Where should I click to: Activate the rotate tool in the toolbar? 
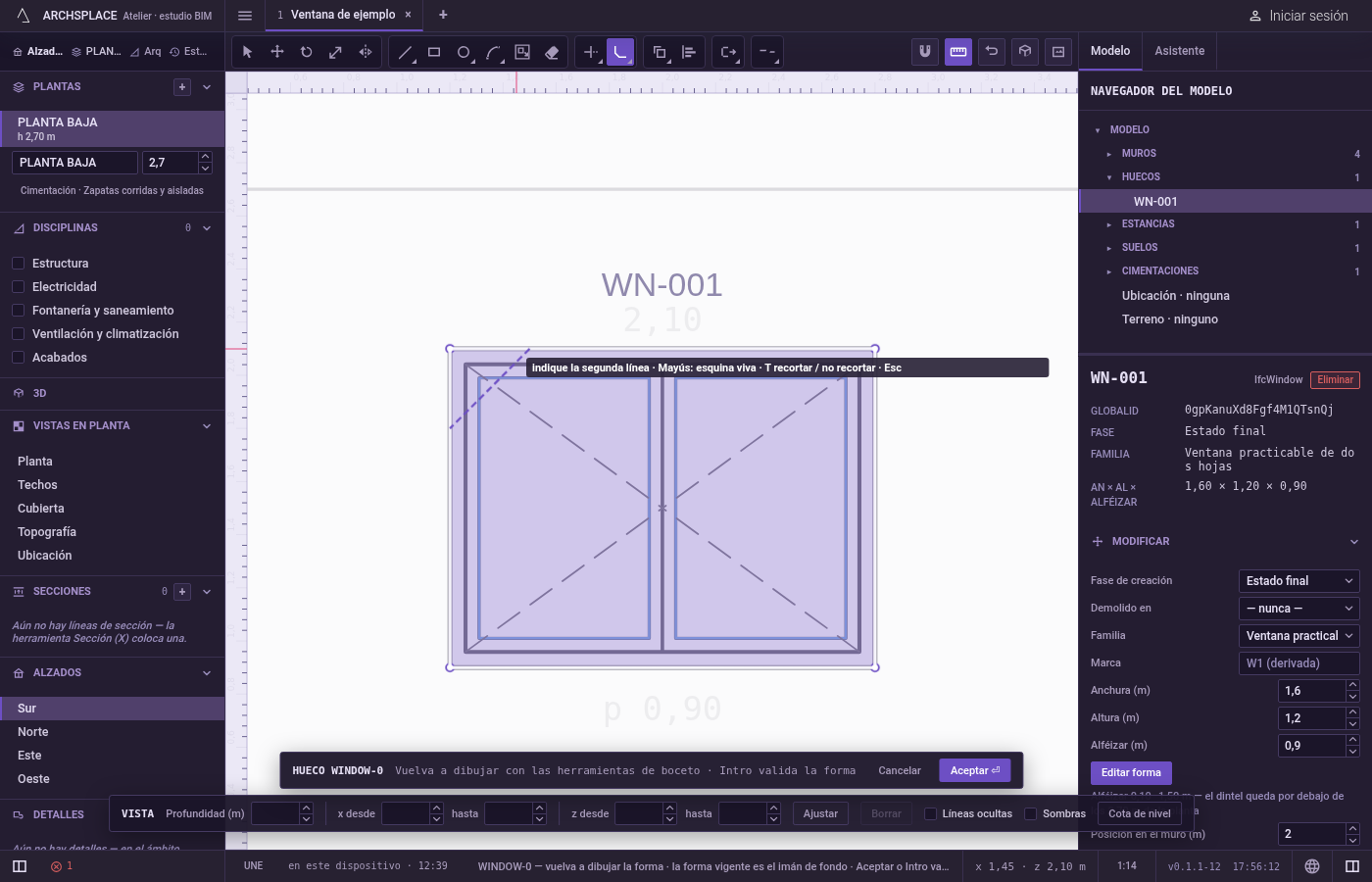tap(306, 52)
